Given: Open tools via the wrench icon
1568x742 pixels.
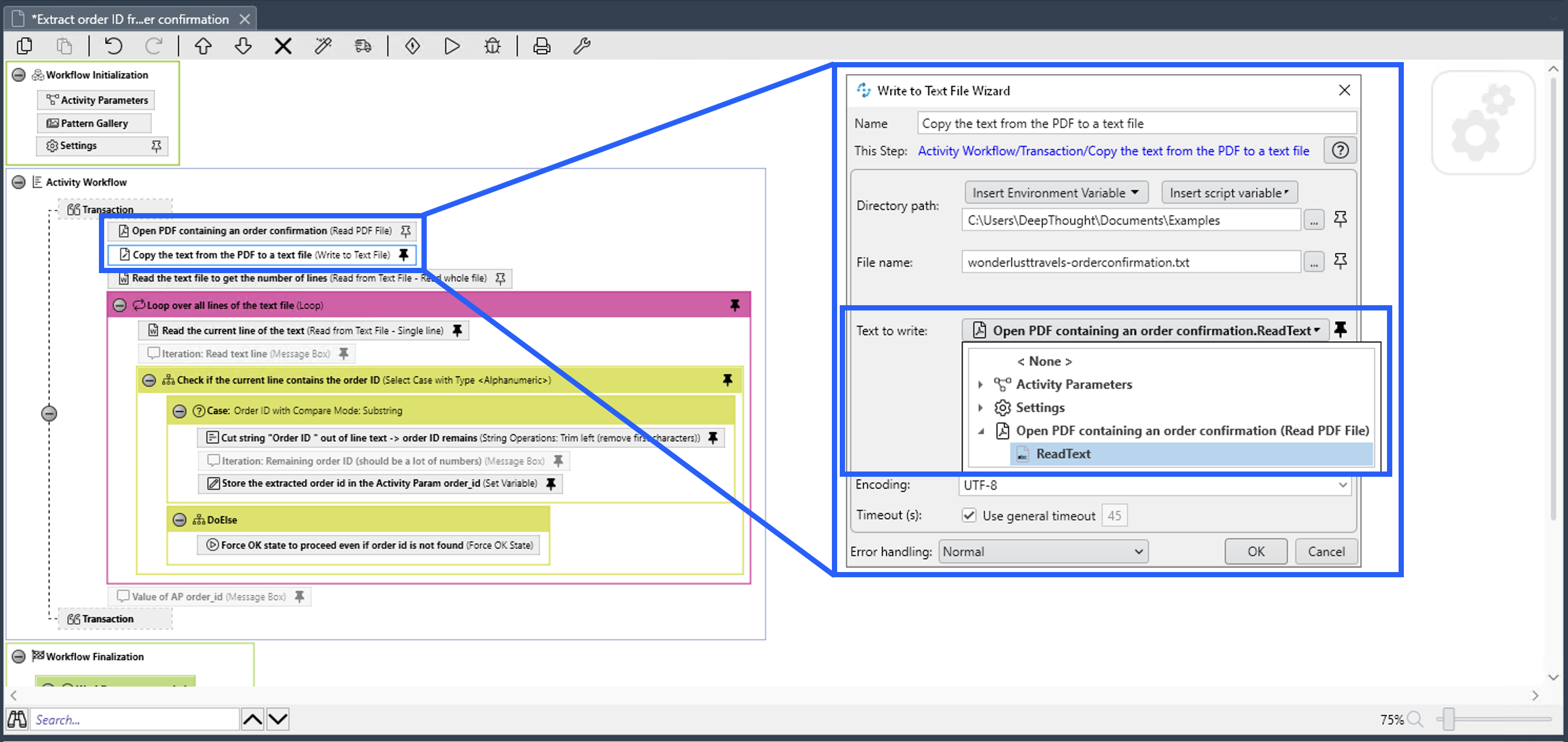Looking at the screenshot, I should pyautogui.click(x=581, y=46).
